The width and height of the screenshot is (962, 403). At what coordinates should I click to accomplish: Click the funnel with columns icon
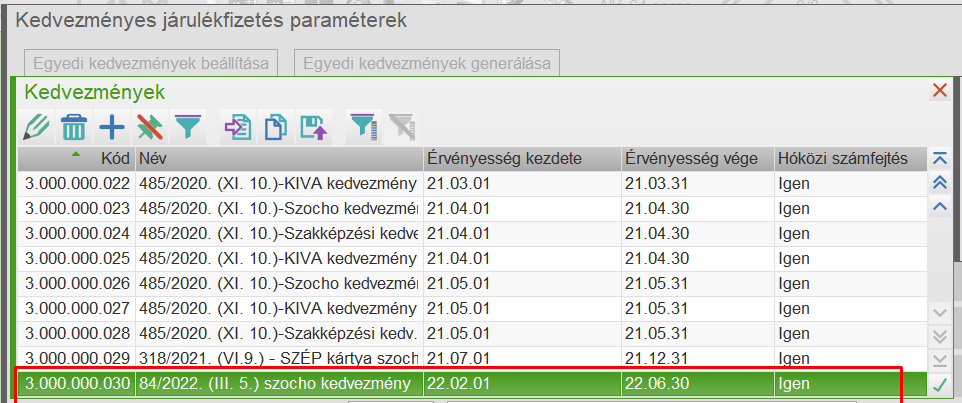click(364, 127)
